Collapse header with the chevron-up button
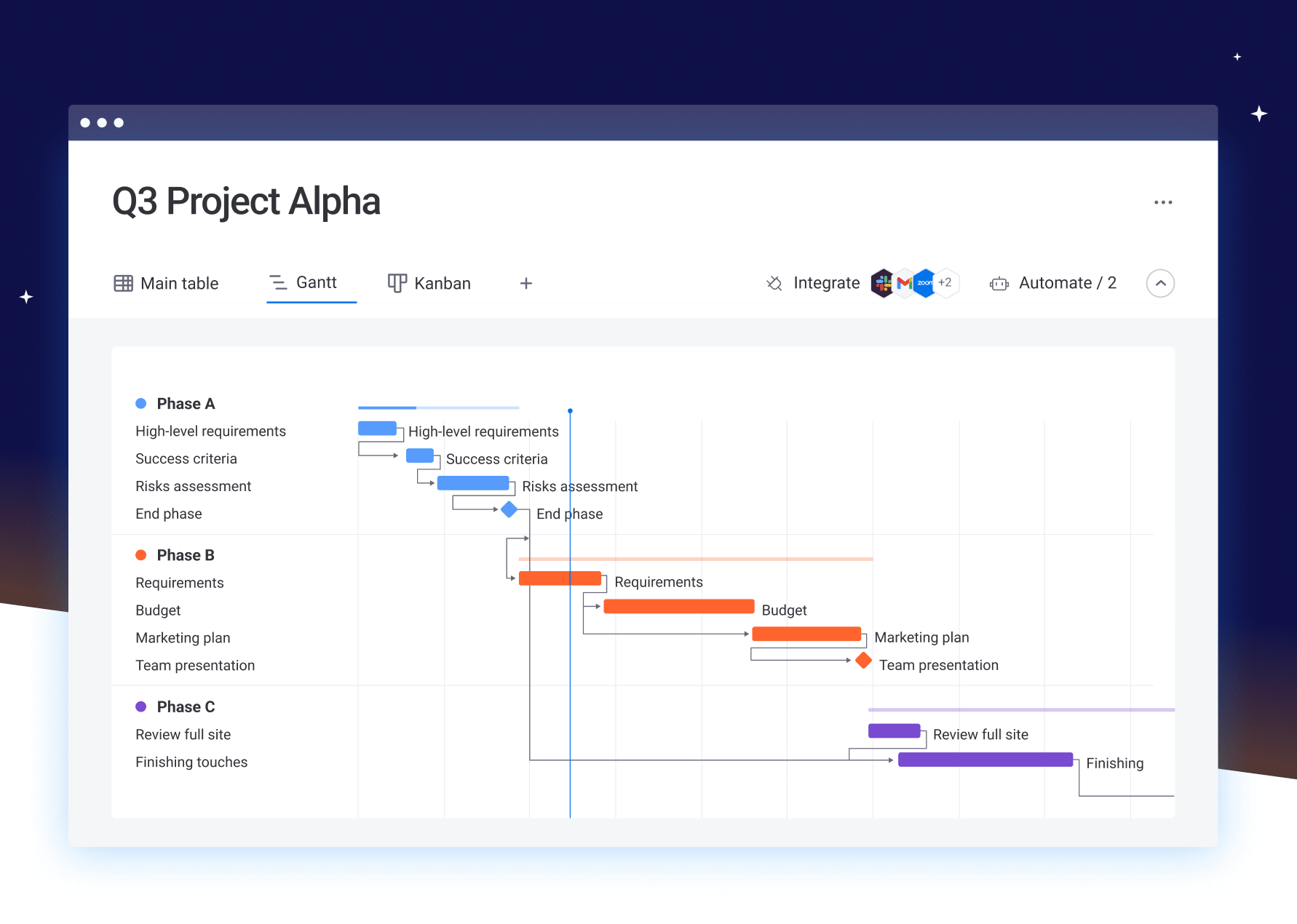This screenshot has height=924, width=1297. point(1160,283)
